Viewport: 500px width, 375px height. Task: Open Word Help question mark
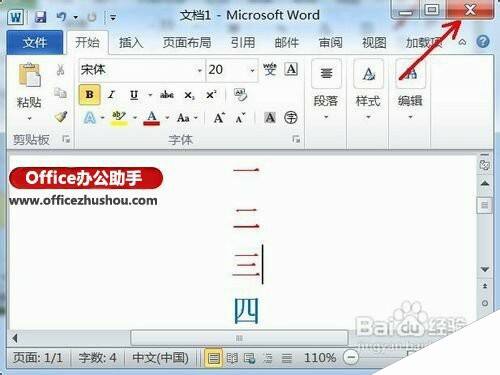(483, 42)
